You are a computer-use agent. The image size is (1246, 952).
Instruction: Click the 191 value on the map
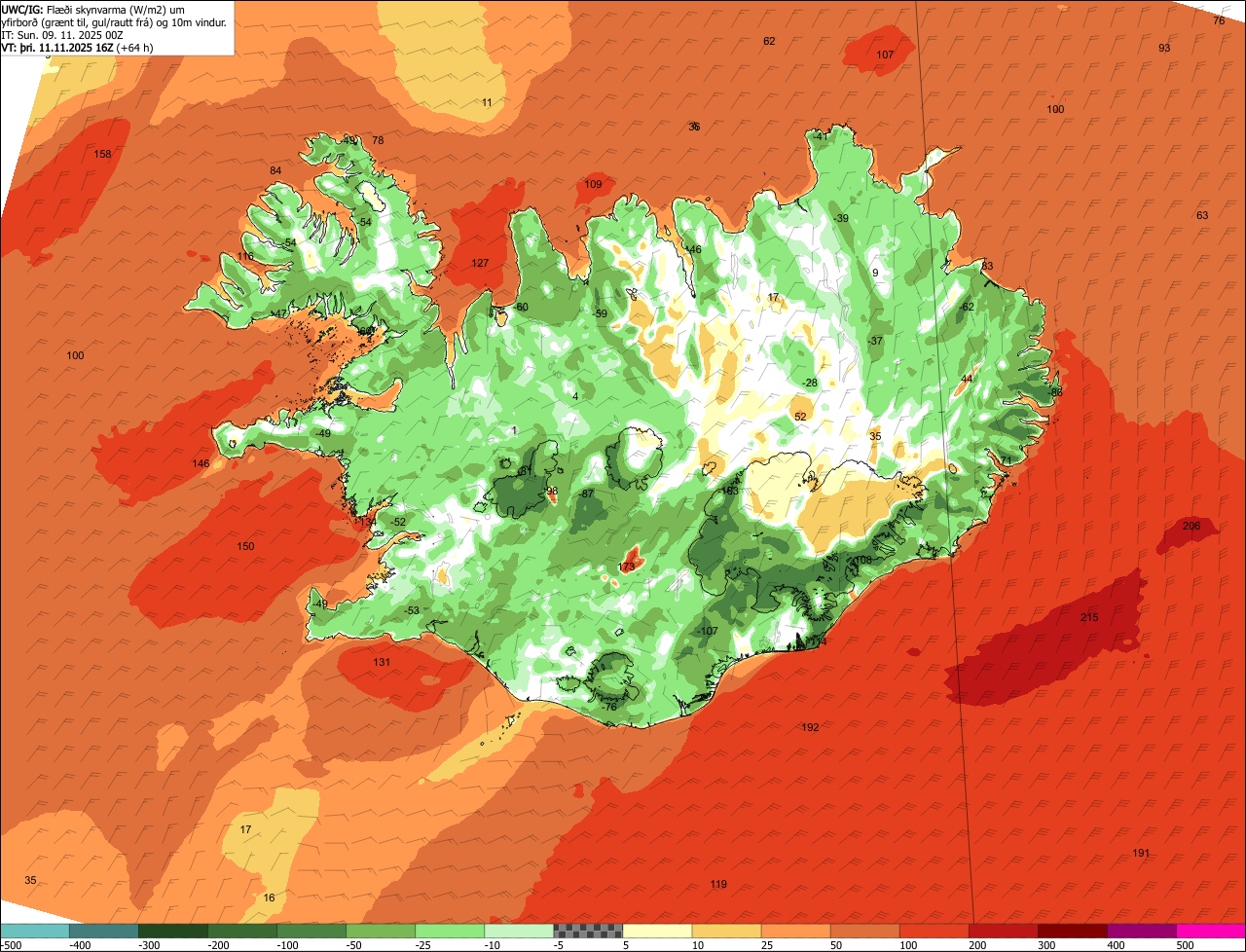click(1141, 853)
